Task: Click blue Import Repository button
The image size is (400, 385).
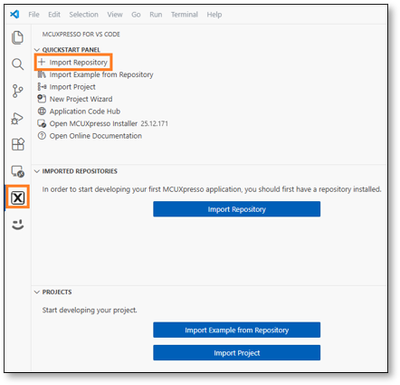Action: [x=237, y=209]
